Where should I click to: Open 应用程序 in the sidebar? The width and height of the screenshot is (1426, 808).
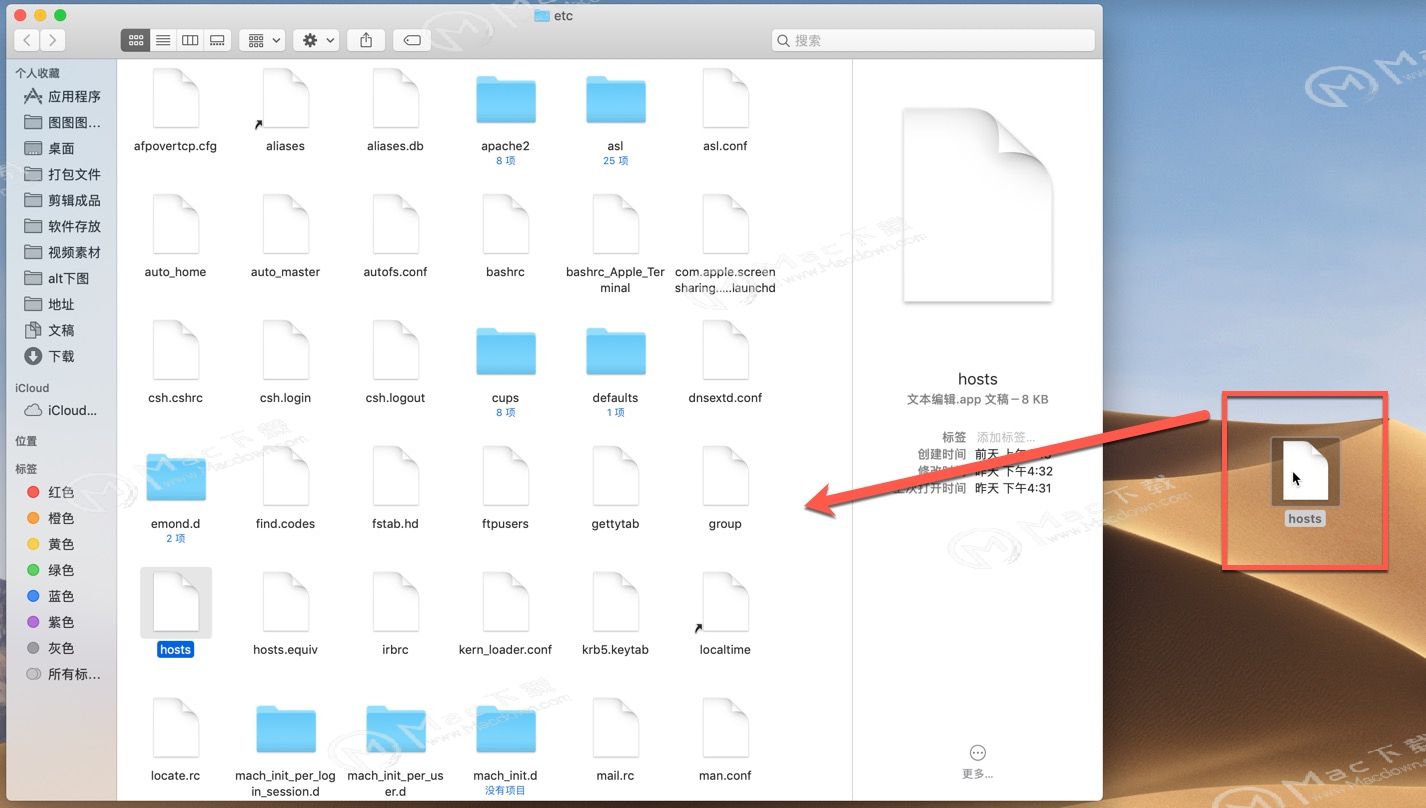[x=62, y=96]
